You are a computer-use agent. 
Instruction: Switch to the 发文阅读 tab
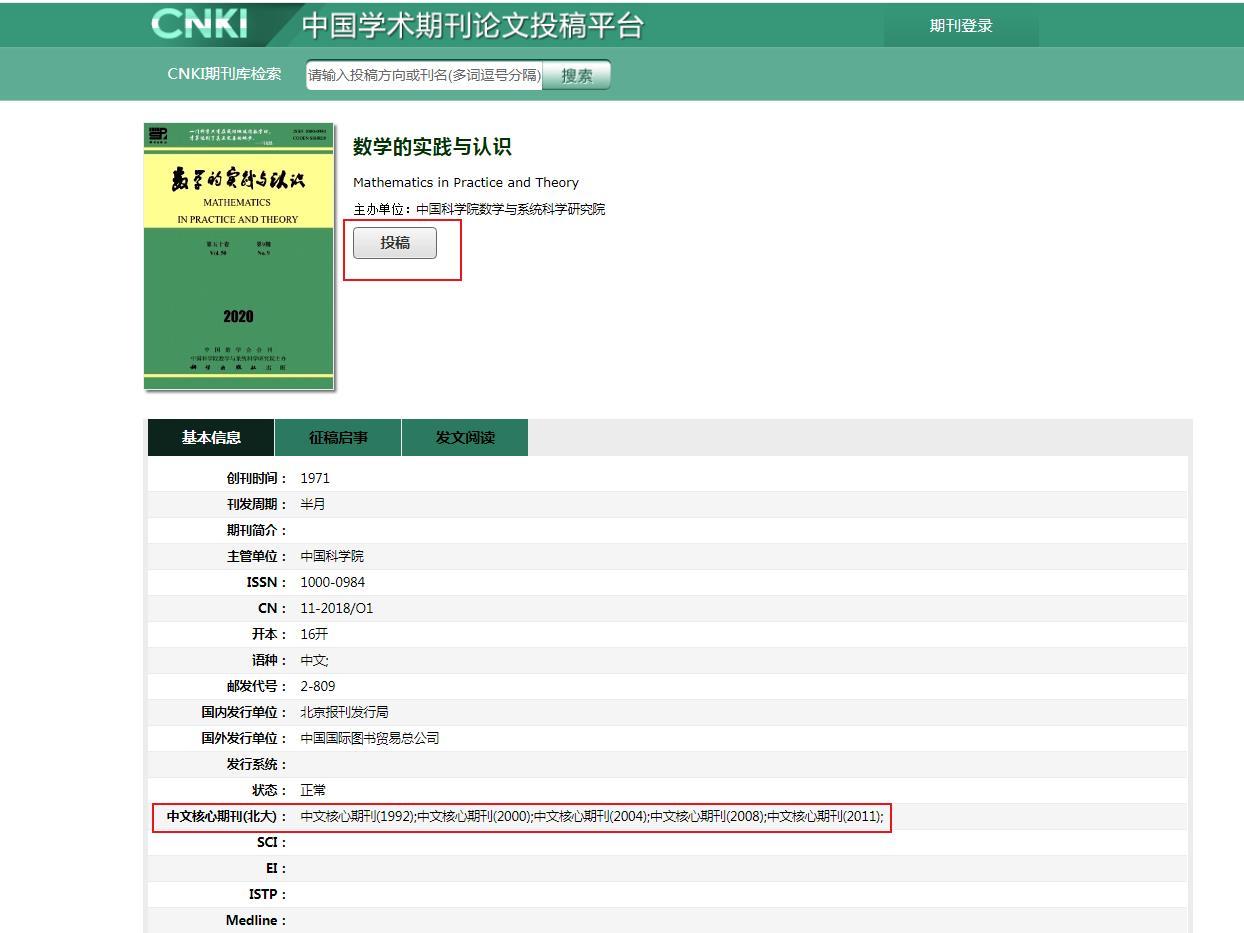pos(465,438)
